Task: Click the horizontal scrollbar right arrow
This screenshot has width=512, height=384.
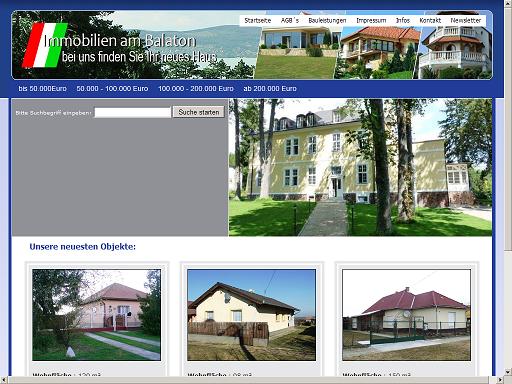Action: click(x=500, y=380)
